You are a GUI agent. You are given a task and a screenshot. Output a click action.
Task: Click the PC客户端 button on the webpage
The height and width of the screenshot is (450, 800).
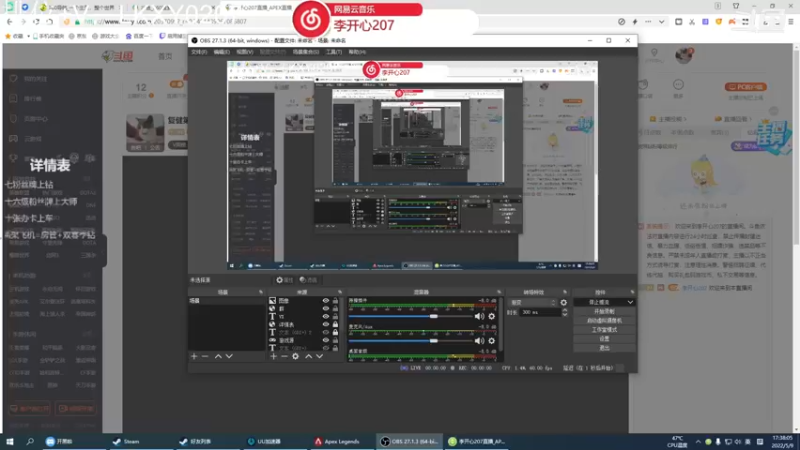coord(745,87)
